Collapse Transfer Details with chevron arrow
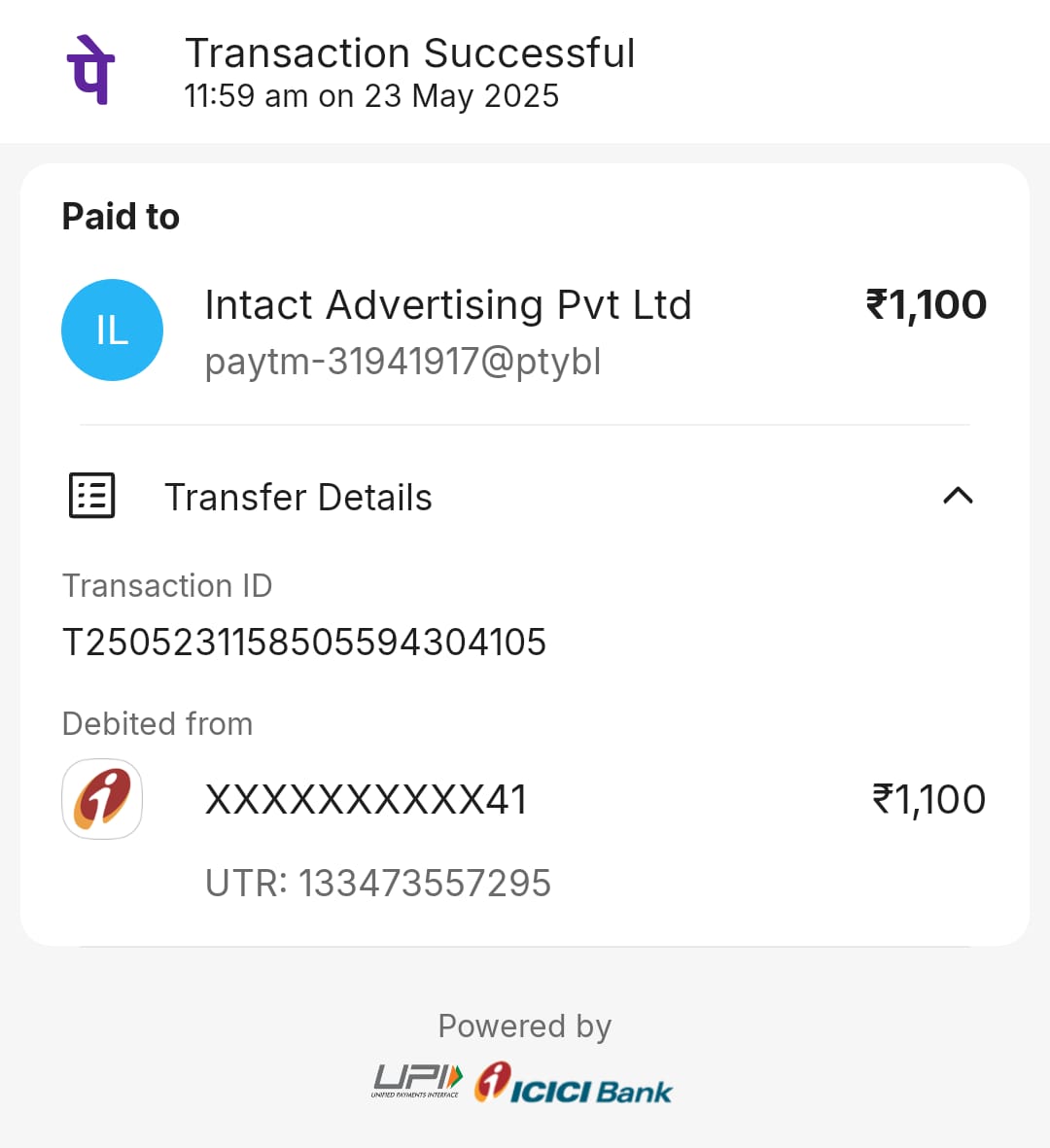 tap(958, 496)
